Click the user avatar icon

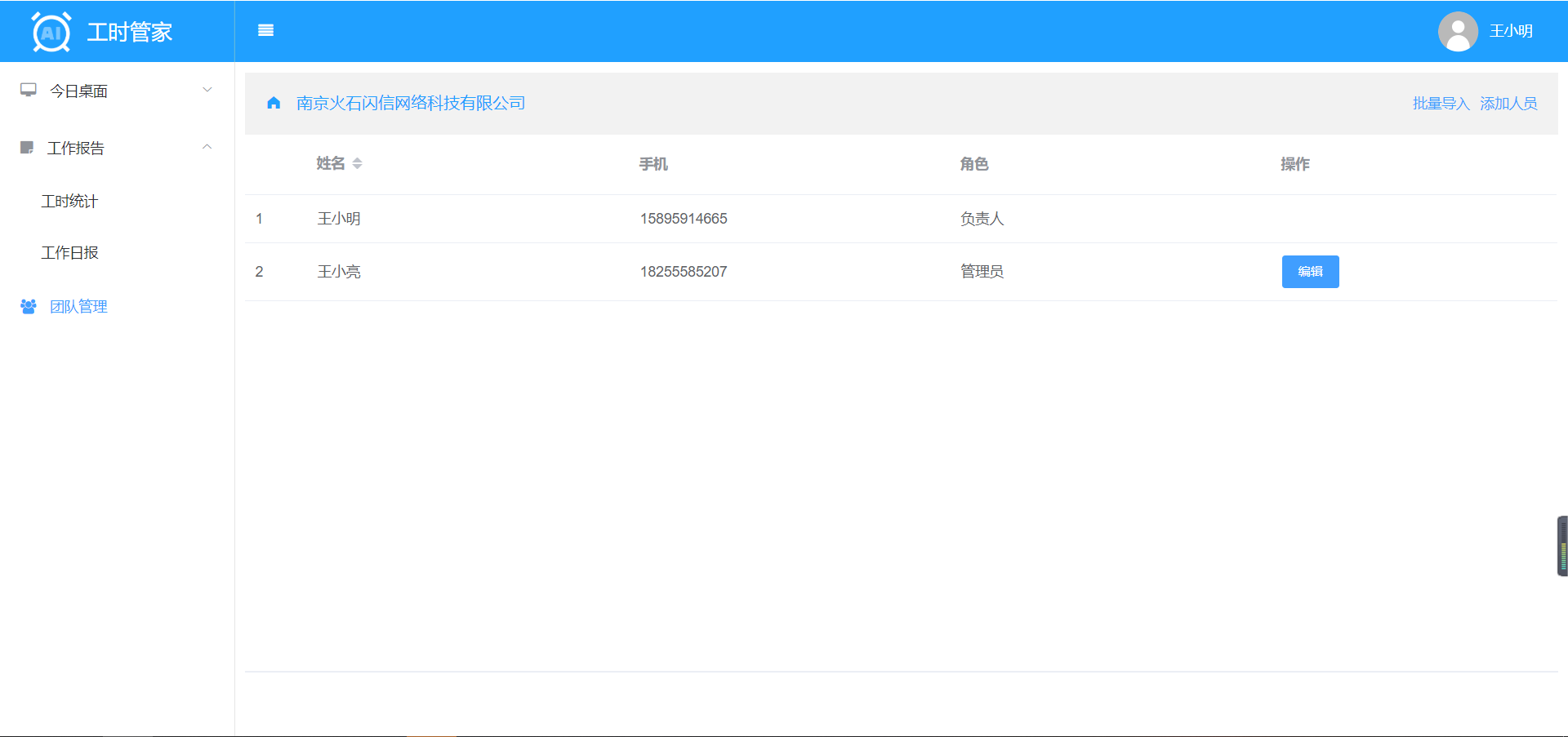click(x=1458, y=32)
